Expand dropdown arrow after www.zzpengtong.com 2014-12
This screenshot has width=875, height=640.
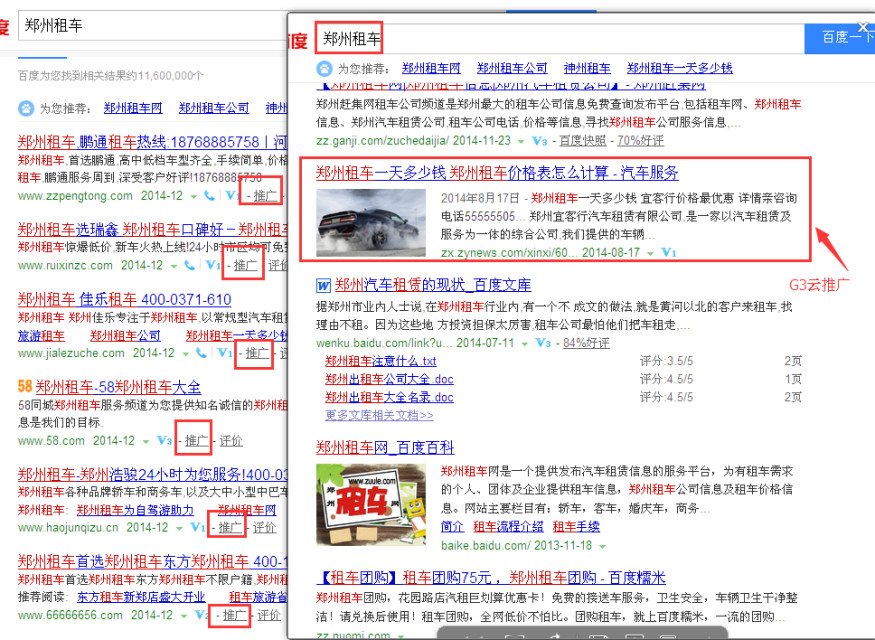194,197
